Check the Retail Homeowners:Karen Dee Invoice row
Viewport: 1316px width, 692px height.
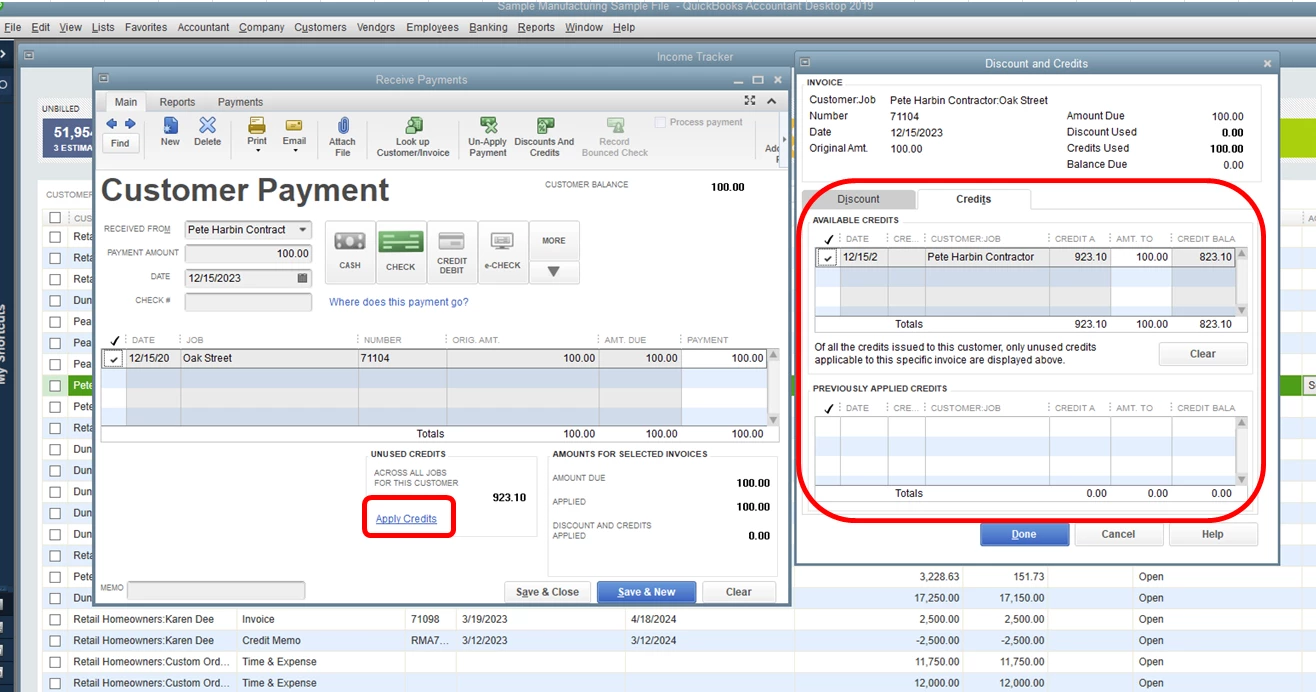pos(55,620)
